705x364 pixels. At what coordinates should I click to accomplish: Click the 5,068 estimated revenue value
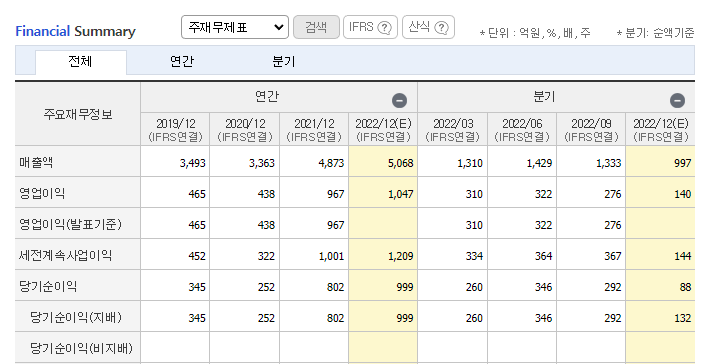[401, 163]
